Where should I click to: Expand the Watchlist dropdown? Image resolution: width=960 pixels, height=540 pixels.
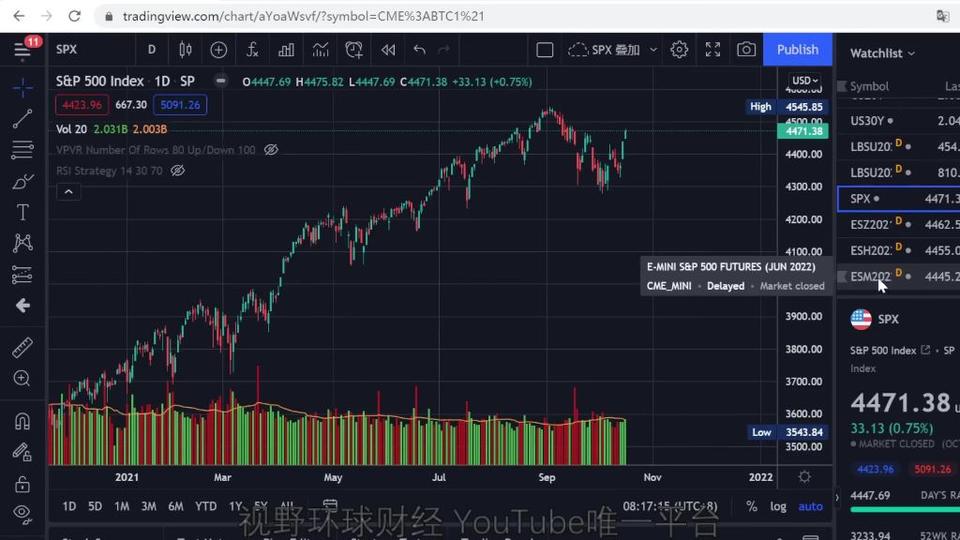882,53
